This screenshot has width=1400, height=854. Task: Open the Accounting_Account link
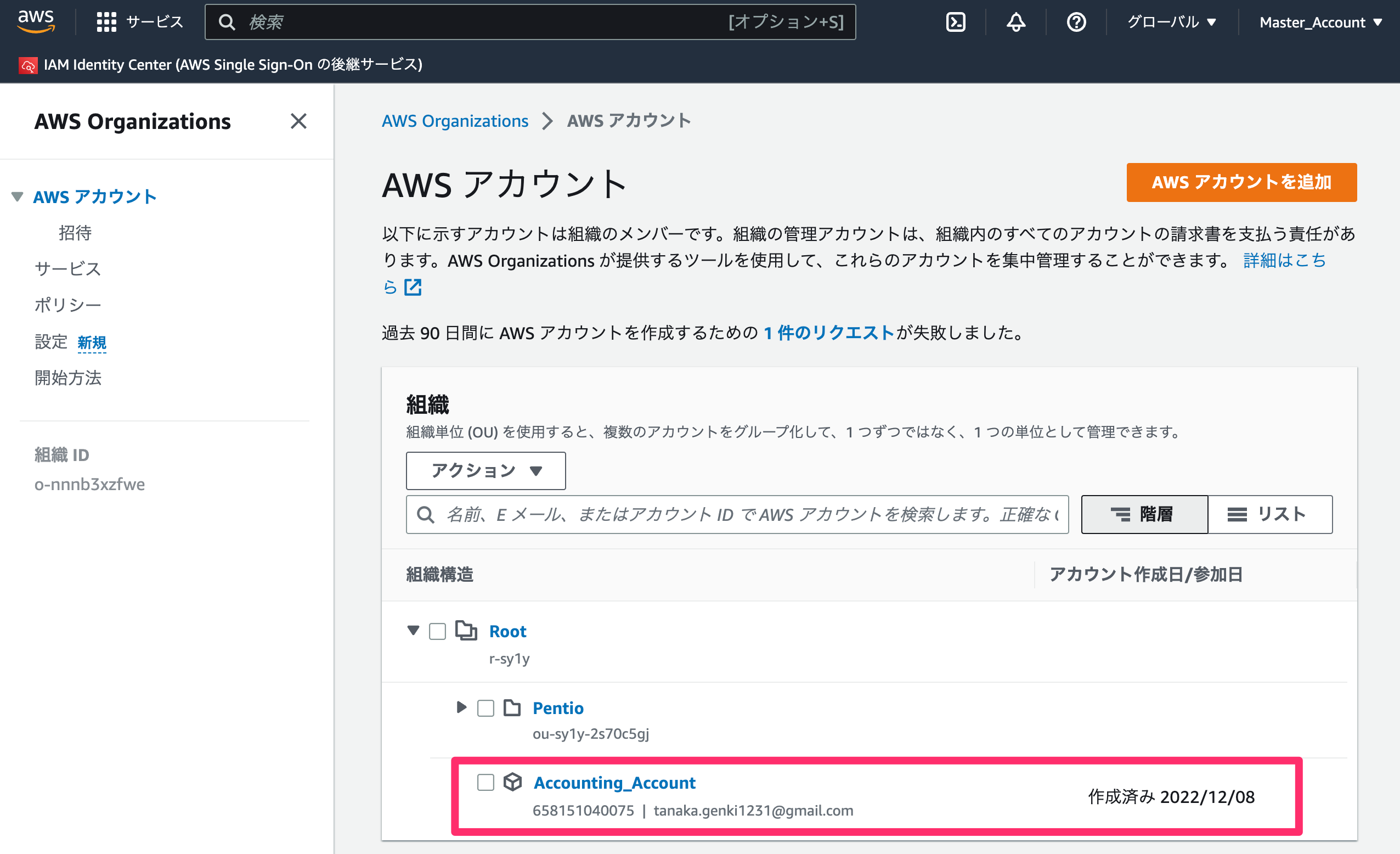[614, 783]
